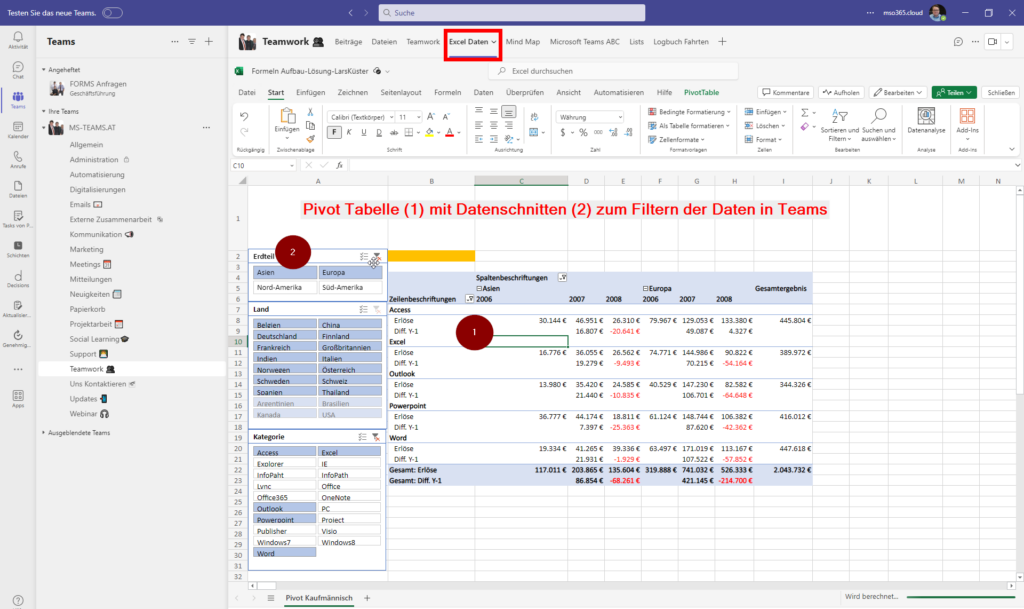Viewport: 1024px width, 609px height.
Task: Click the merge cells icon
Action: (534, 133)
